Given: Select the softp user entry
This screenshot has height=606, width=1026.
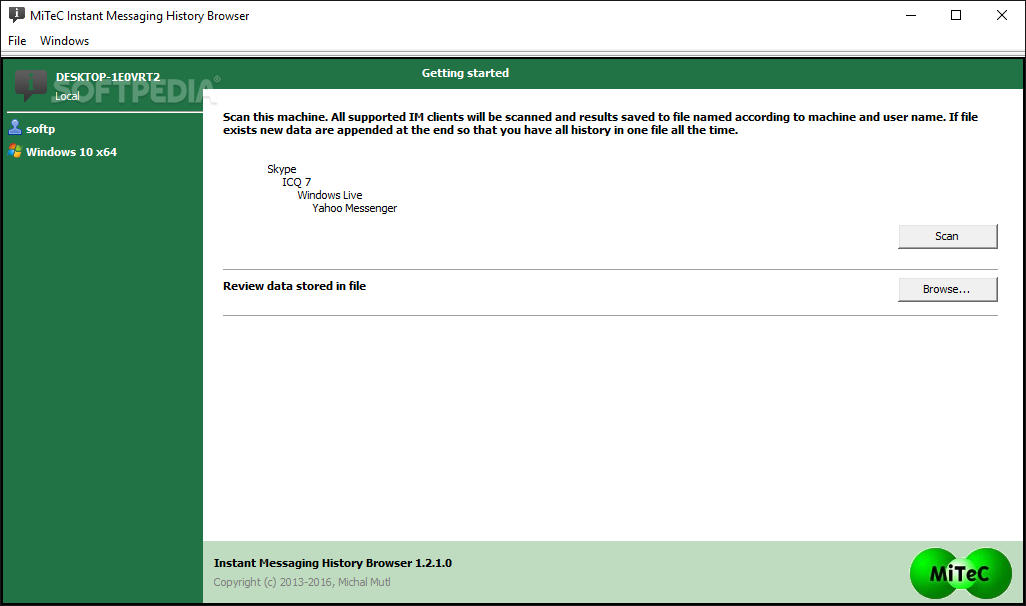Looking at the screenshot, I should coord(40,129).
